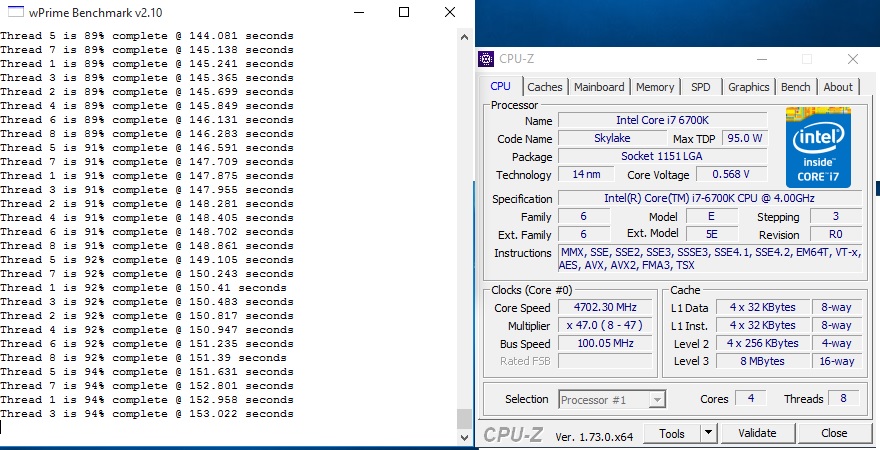
Task: Open the SPD tab
Action: coord(700,87)
